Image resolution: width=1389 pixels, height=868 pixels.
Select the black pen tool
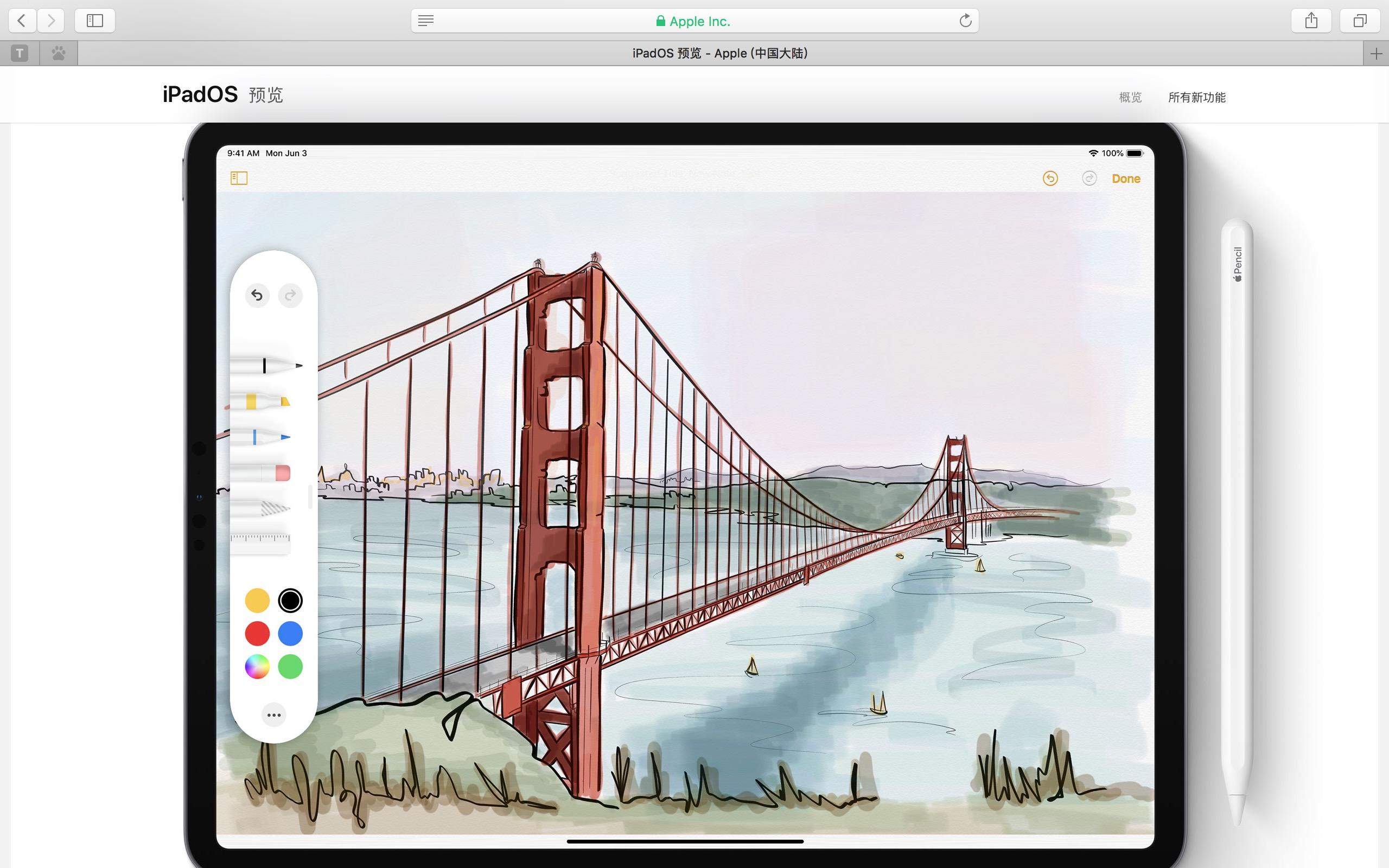pyautogui.click(x=266, y=366)
